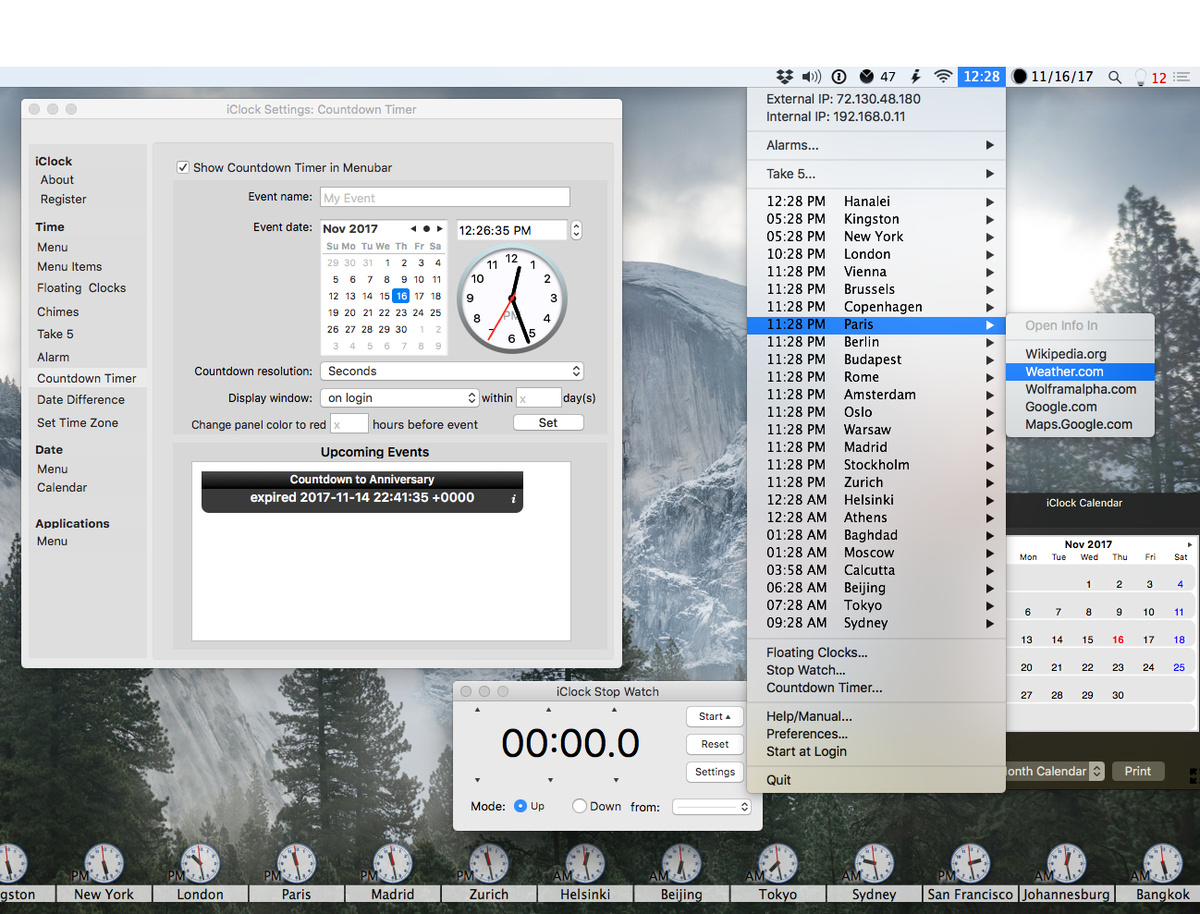Open the Beijing floating clock icon
Viewport: 1200px width, 914px height.
[681, 862]
